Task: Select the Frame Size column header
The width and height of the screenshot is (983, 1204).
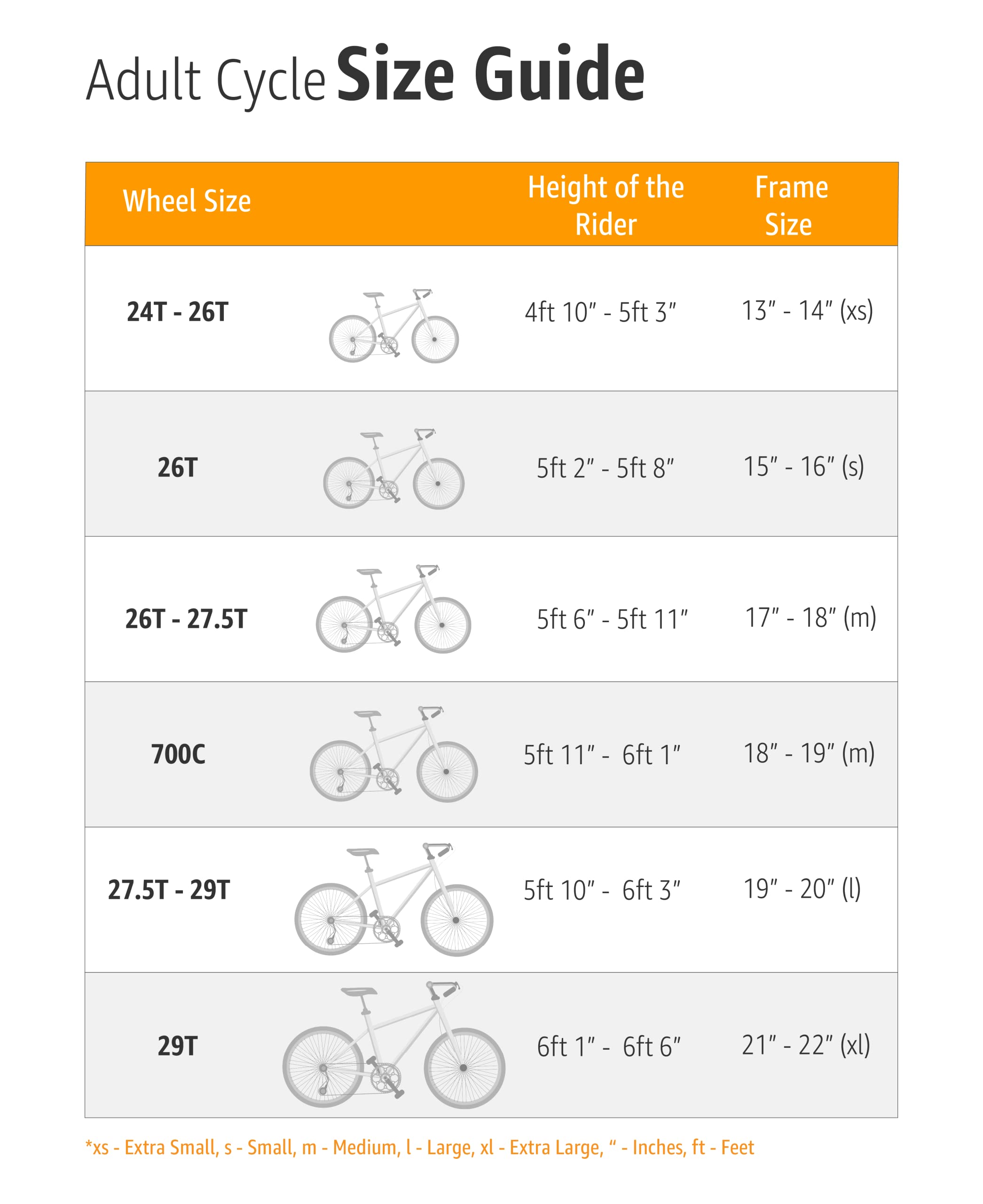Action: [790, 205]
